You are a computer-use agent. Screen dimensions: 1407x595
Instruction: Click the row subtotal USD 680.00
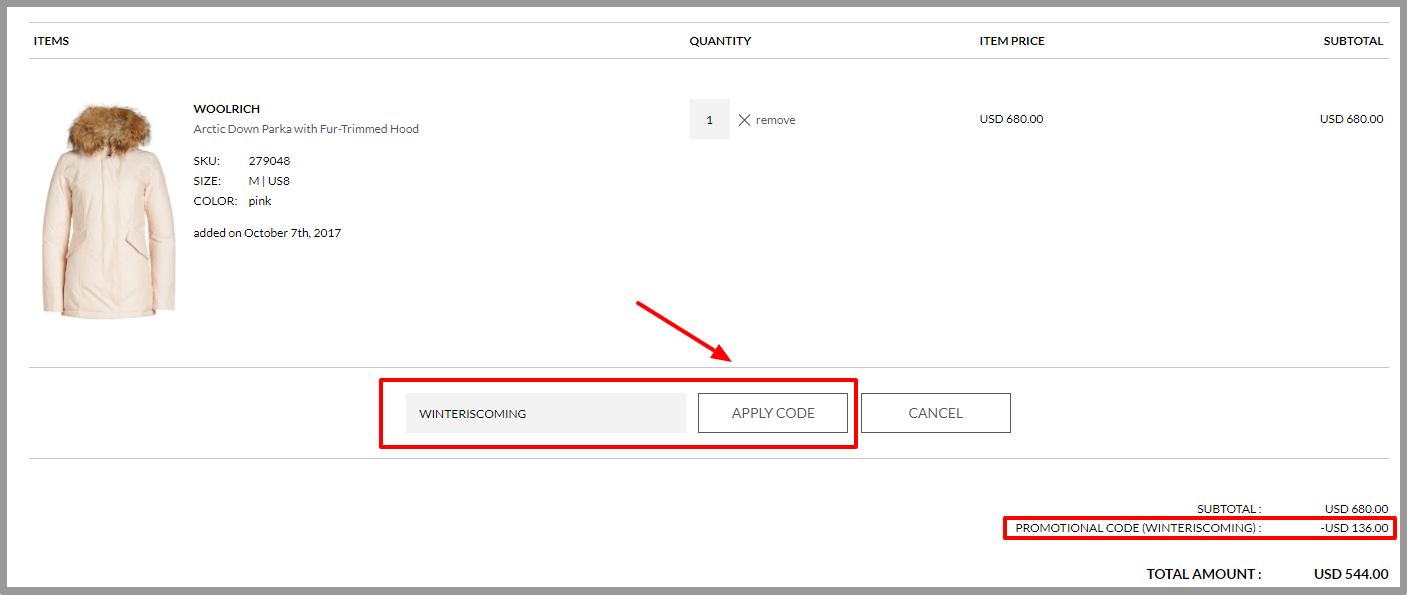[1352, 119]
